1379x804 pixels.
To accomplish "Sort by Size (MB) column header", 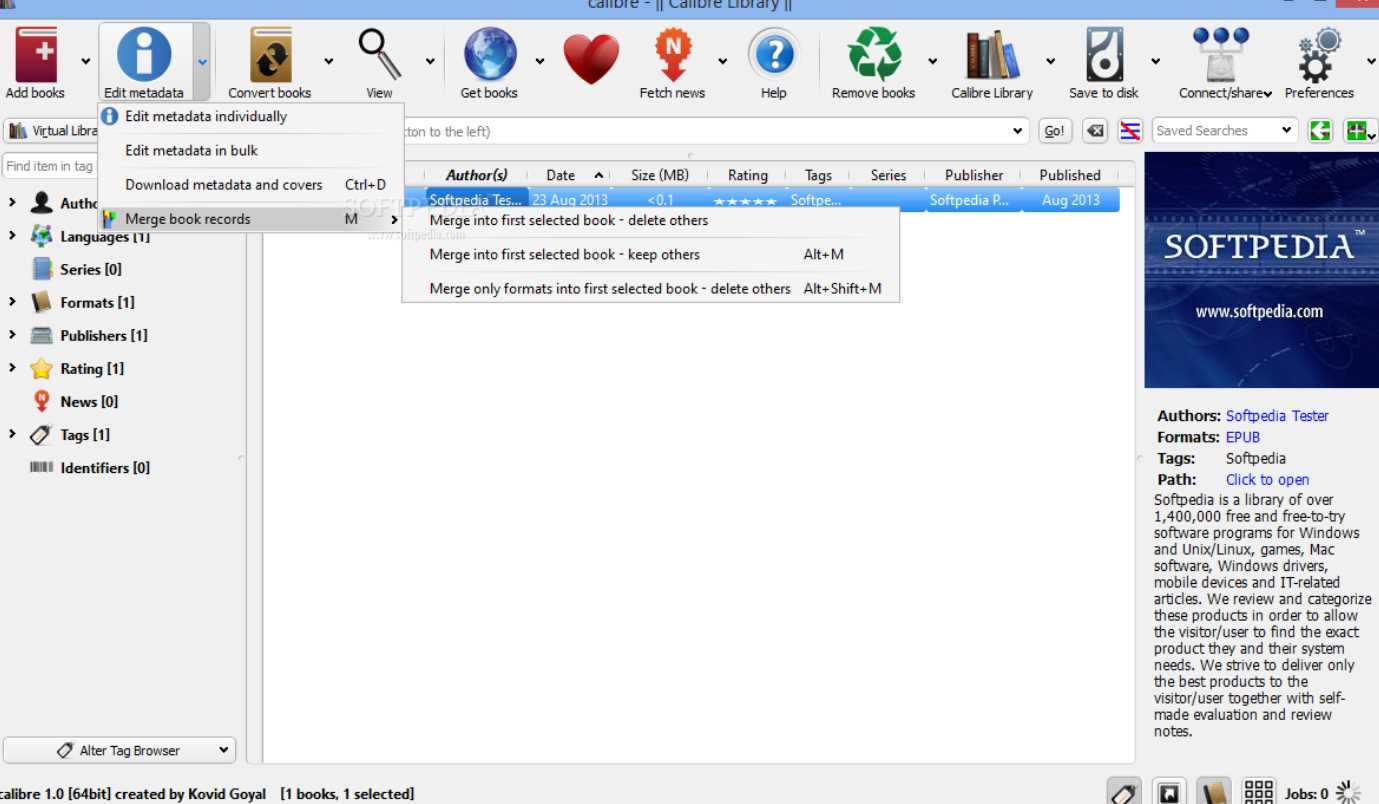I will pos(660,175).
